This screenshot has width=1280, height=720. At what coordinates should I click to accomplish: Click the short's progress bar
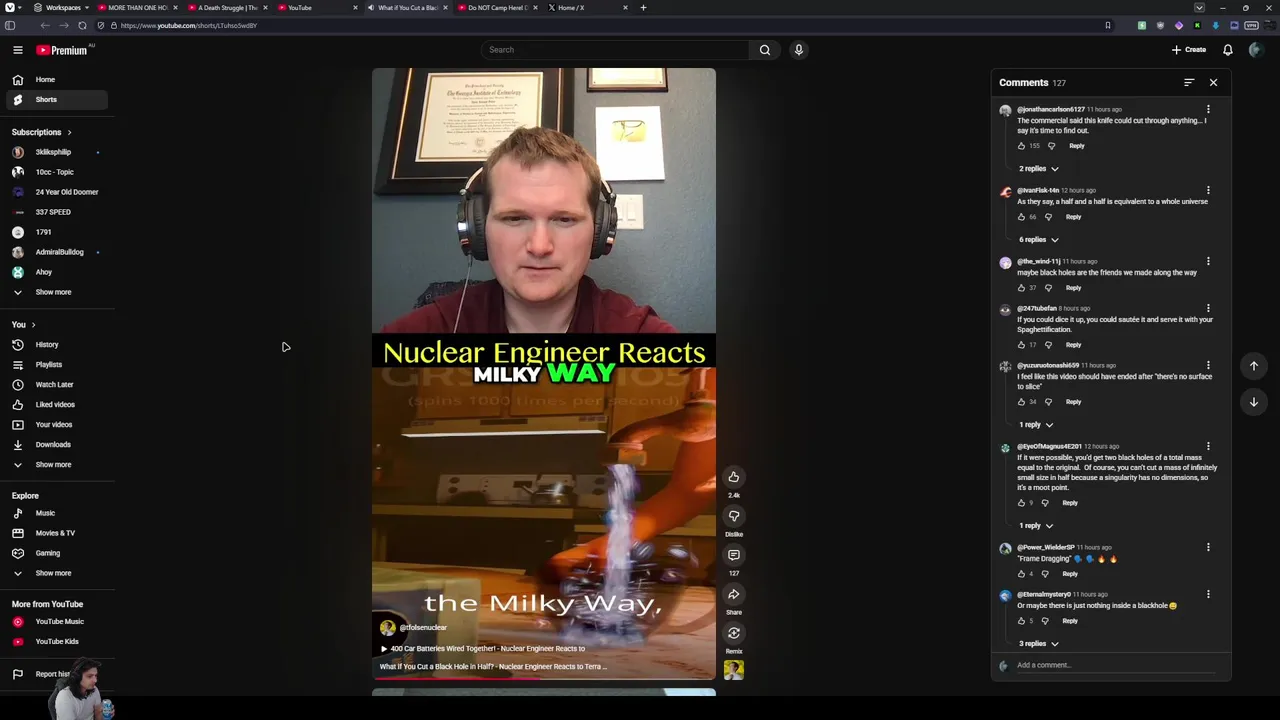pos(544,678)
